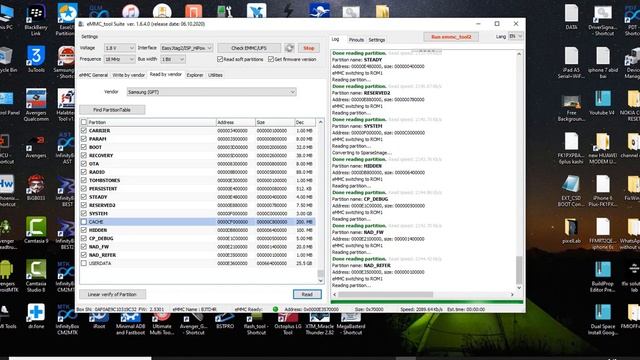The width and height of the screenshot is (640, 360).
Task: Open the Lang language dropdown
Action: [x=516, y=37]
